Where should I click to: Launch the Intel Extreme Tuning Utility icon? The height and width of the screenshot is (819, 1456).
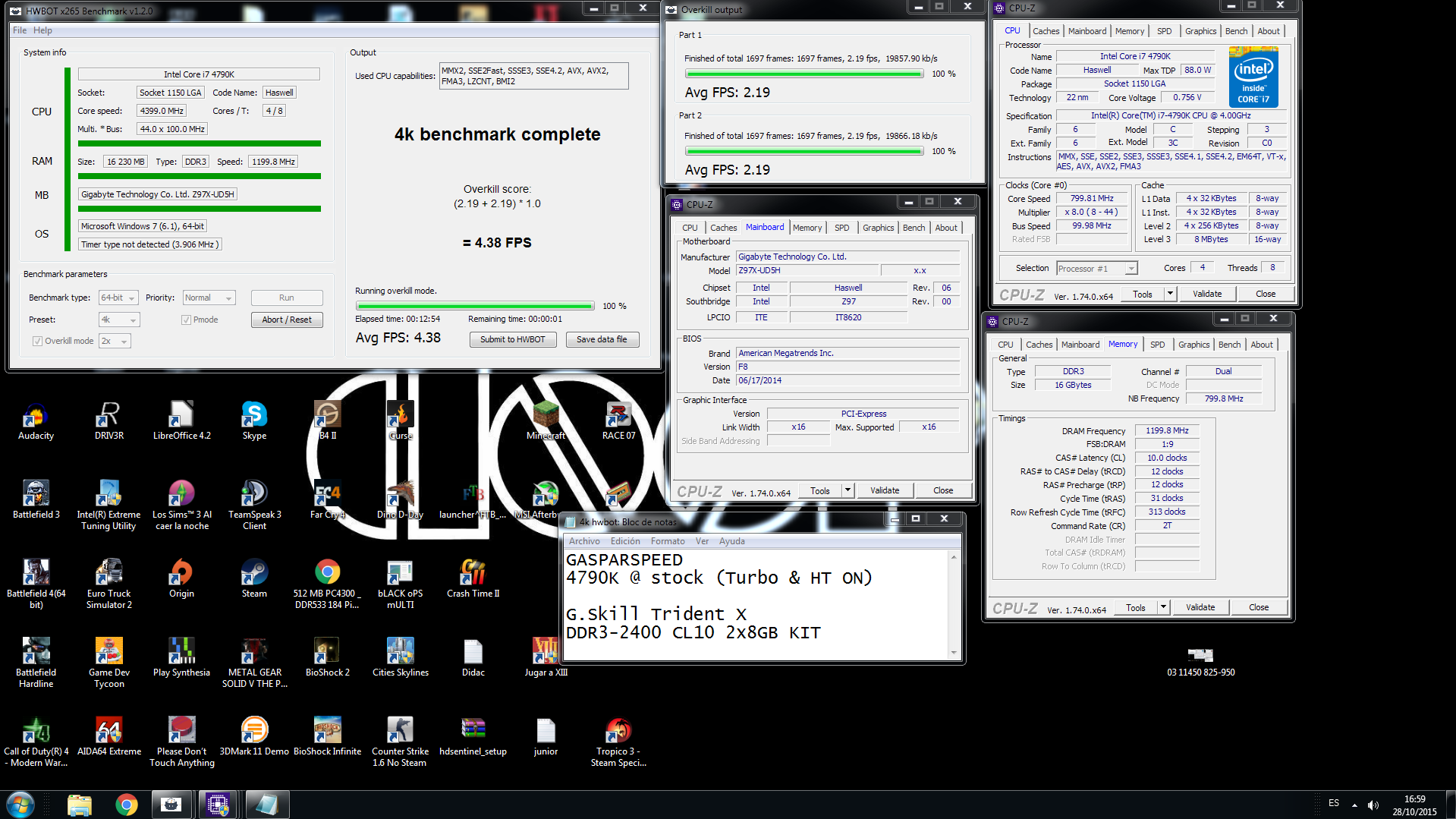(109, 505)
